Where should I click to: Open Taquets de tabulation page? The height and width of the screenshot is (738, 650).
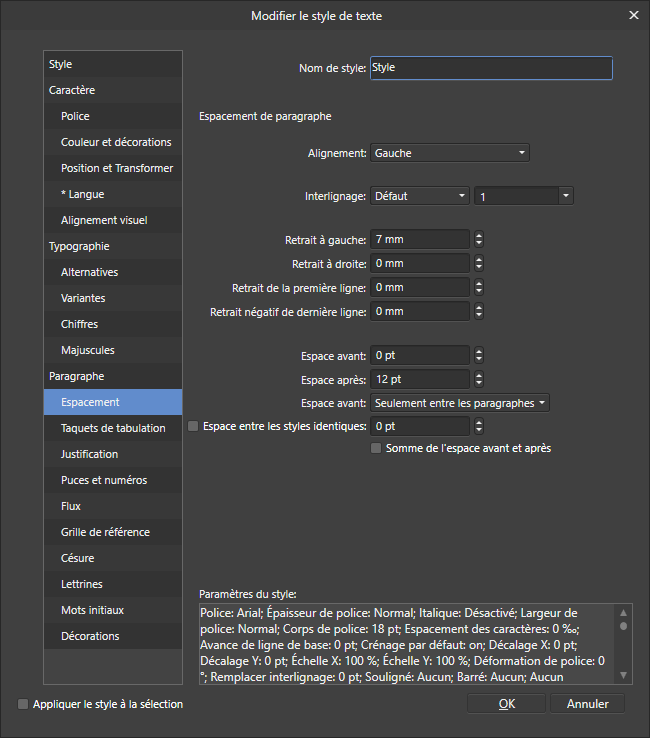[113, 428]
